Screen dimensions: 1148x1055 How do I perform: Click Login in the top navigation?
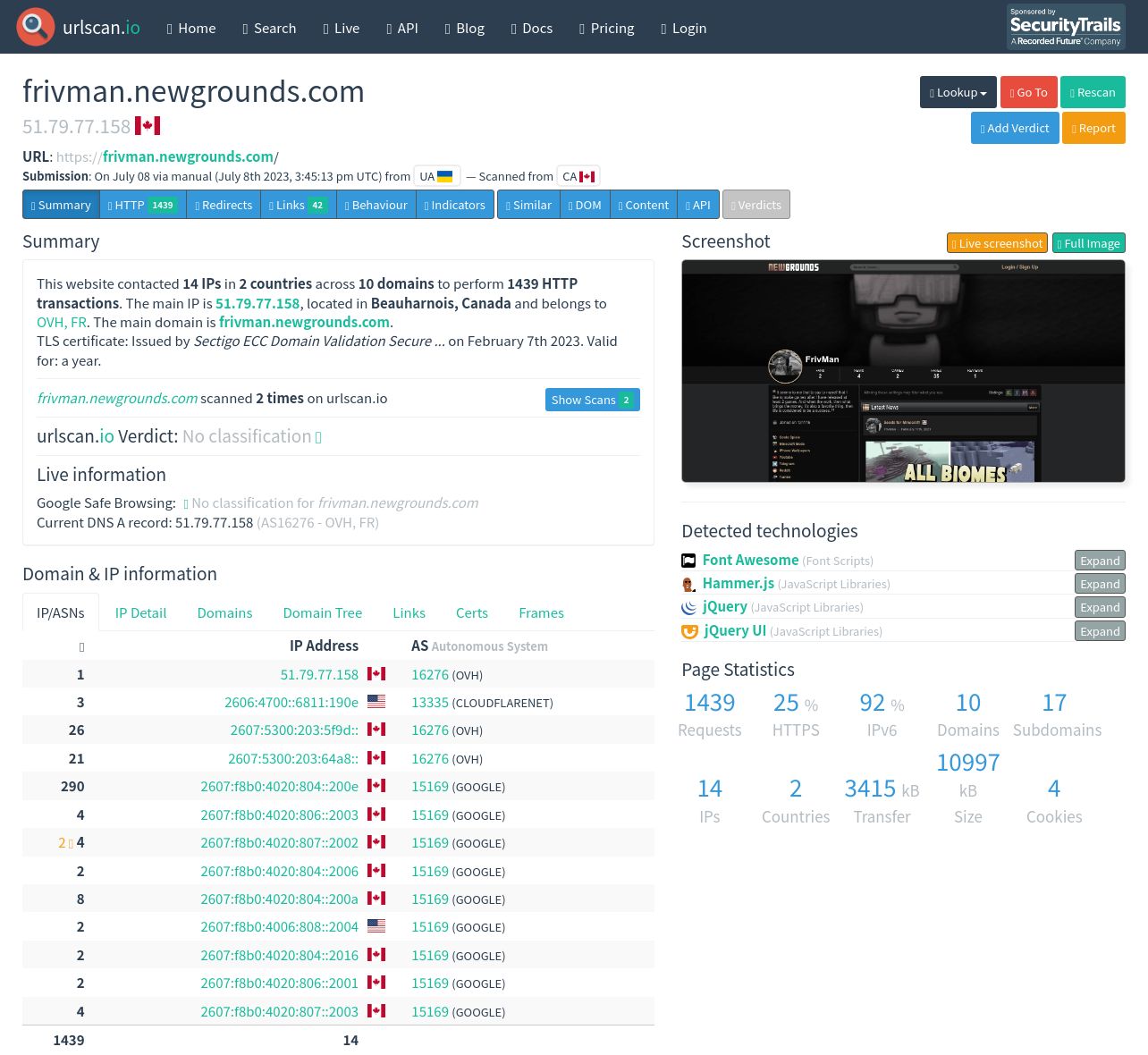[x=684, y=28]
